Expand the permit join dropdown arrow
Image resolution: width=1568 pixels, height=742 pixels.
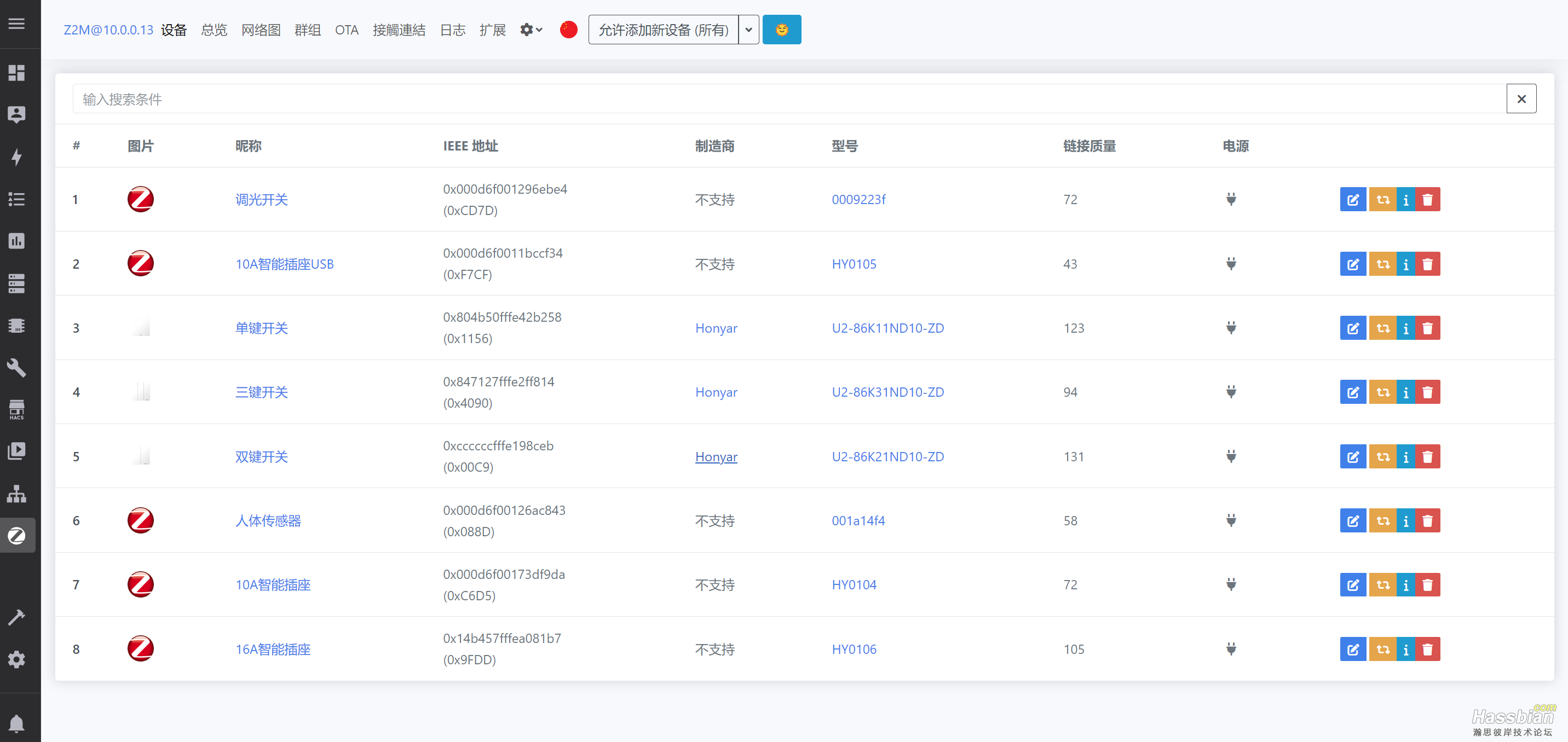pyautogui.click(x=749, y=30)
